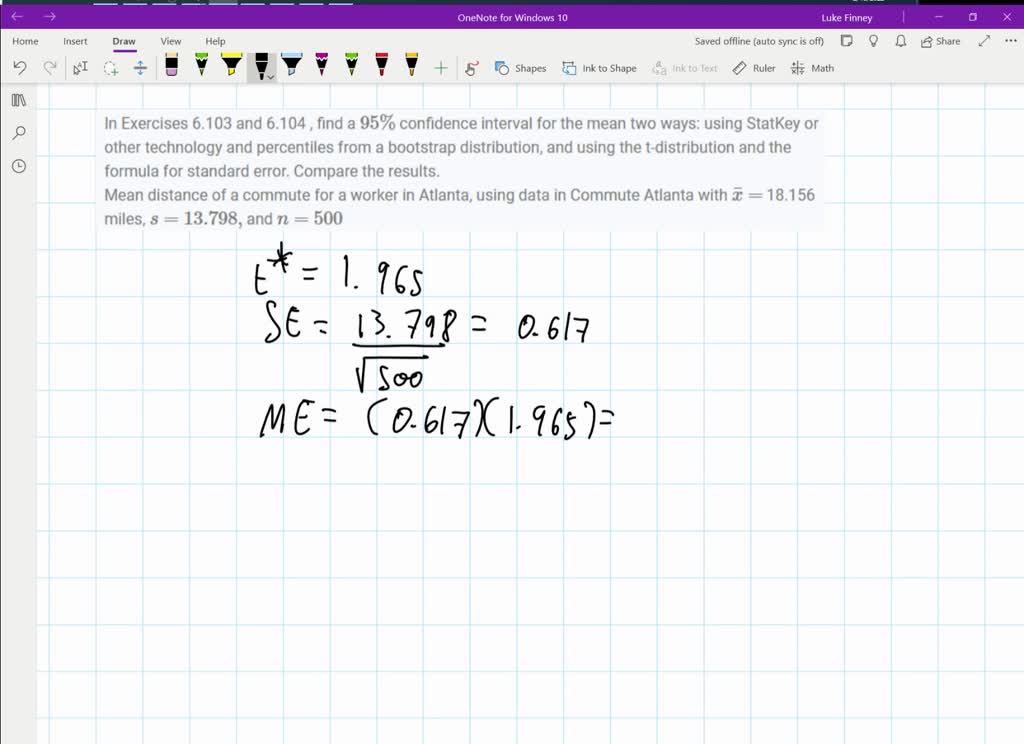The height and width of the screenshot is (744, 1024).
Task: Open notifications with the bell icon
Action: click(899, 41)
